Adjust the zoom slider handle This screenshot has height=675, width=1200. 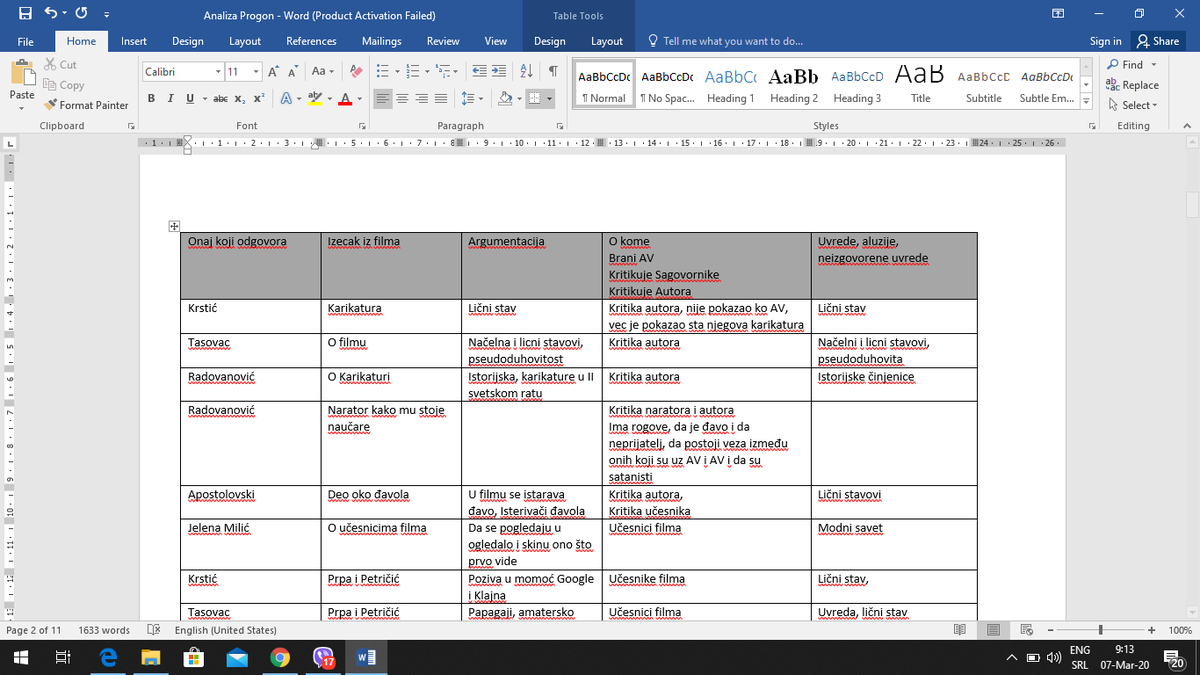click(1101, 630)
